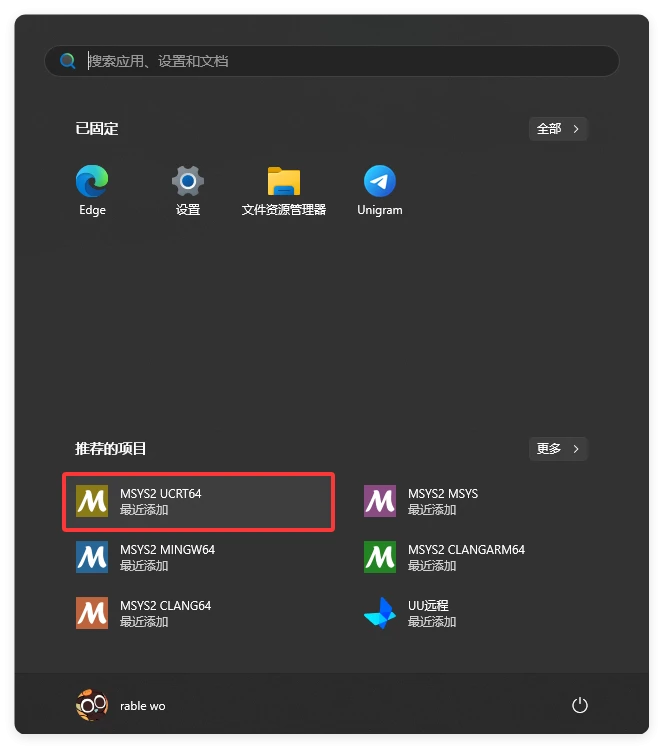The height and width of the screenshot is (748, 663).
Task: Open the Edge browser
Action: click(x=92, y=181)
